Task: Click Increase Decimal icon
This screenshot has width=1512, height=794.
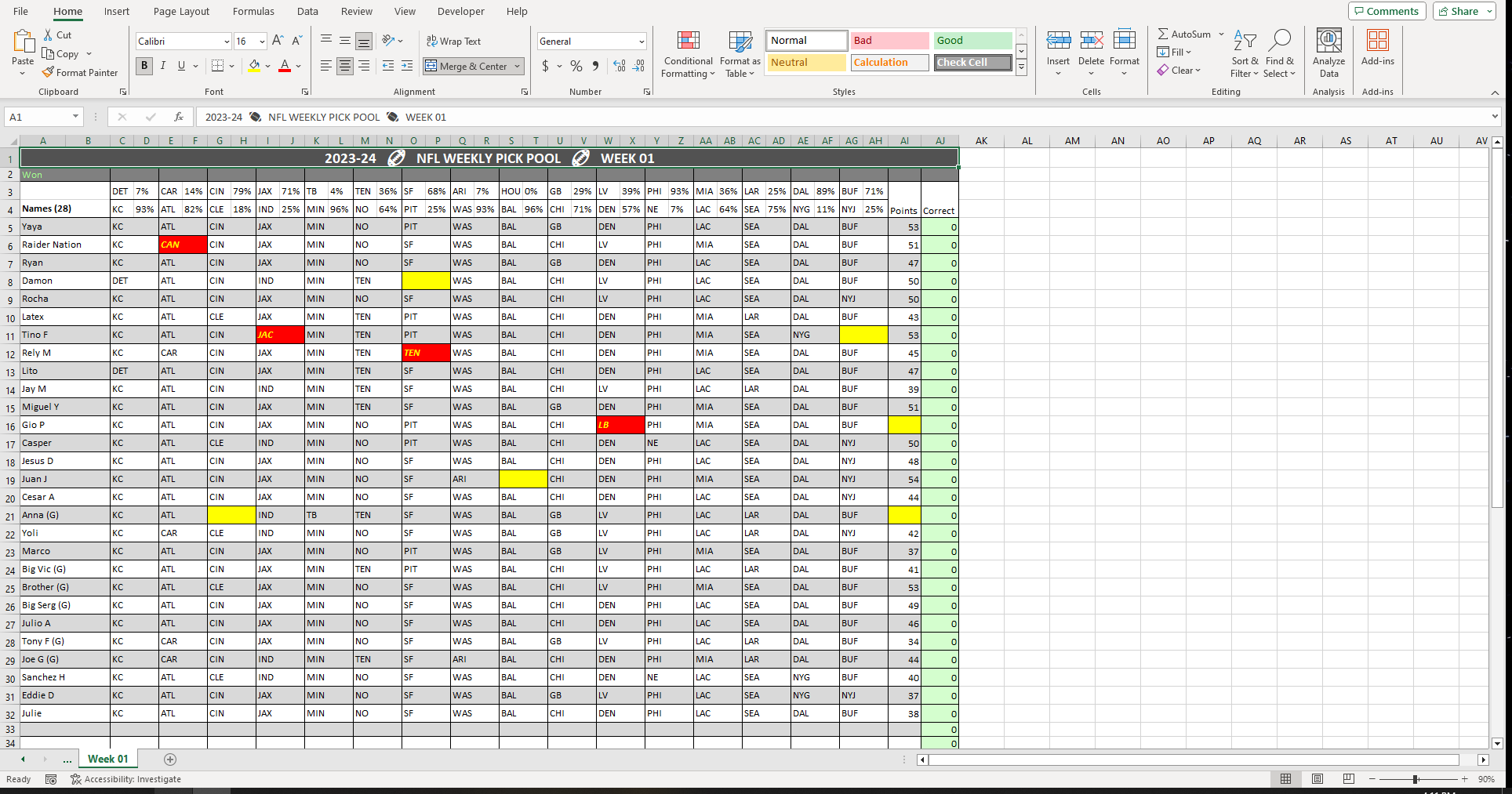Action: click(x=620, y=66)
